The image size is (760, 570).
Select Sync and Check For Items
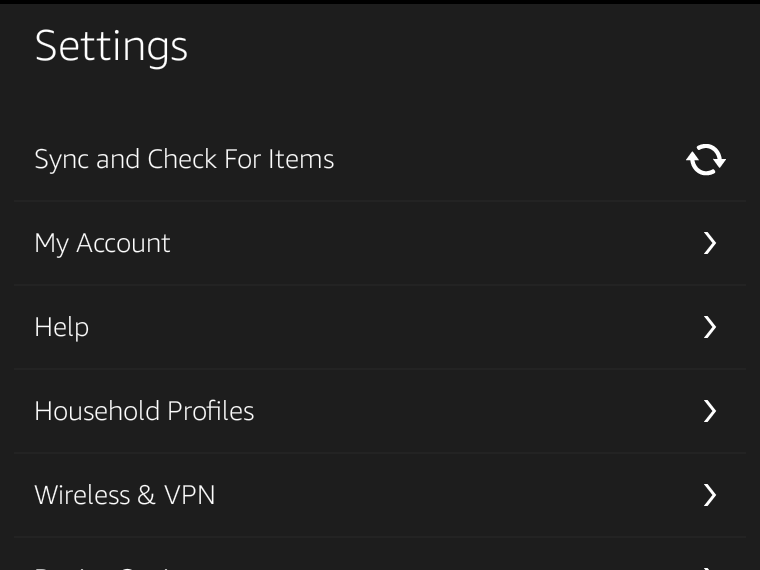184,159
